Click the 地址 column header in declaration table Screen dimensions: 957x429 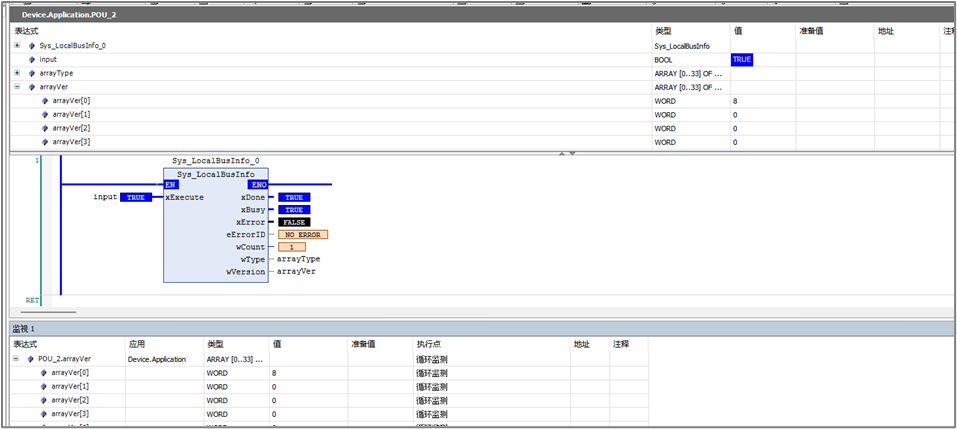click(x=886, y=31)
